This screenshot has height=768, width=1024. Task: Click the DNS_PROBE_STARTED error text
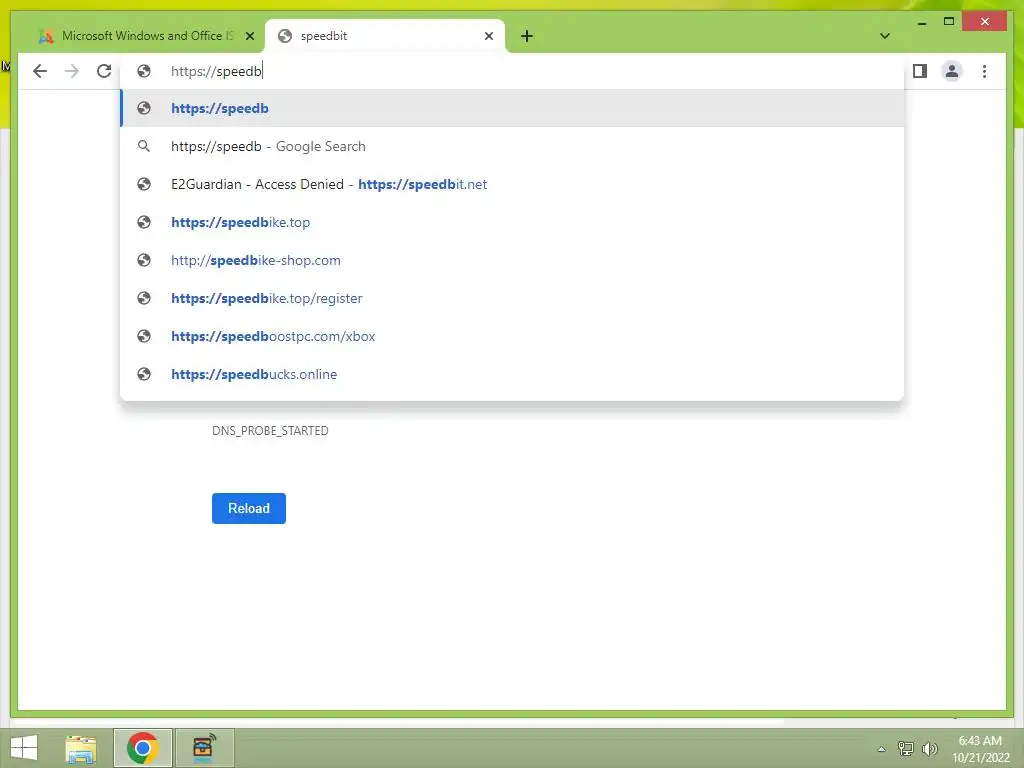[x=270, y=431]
